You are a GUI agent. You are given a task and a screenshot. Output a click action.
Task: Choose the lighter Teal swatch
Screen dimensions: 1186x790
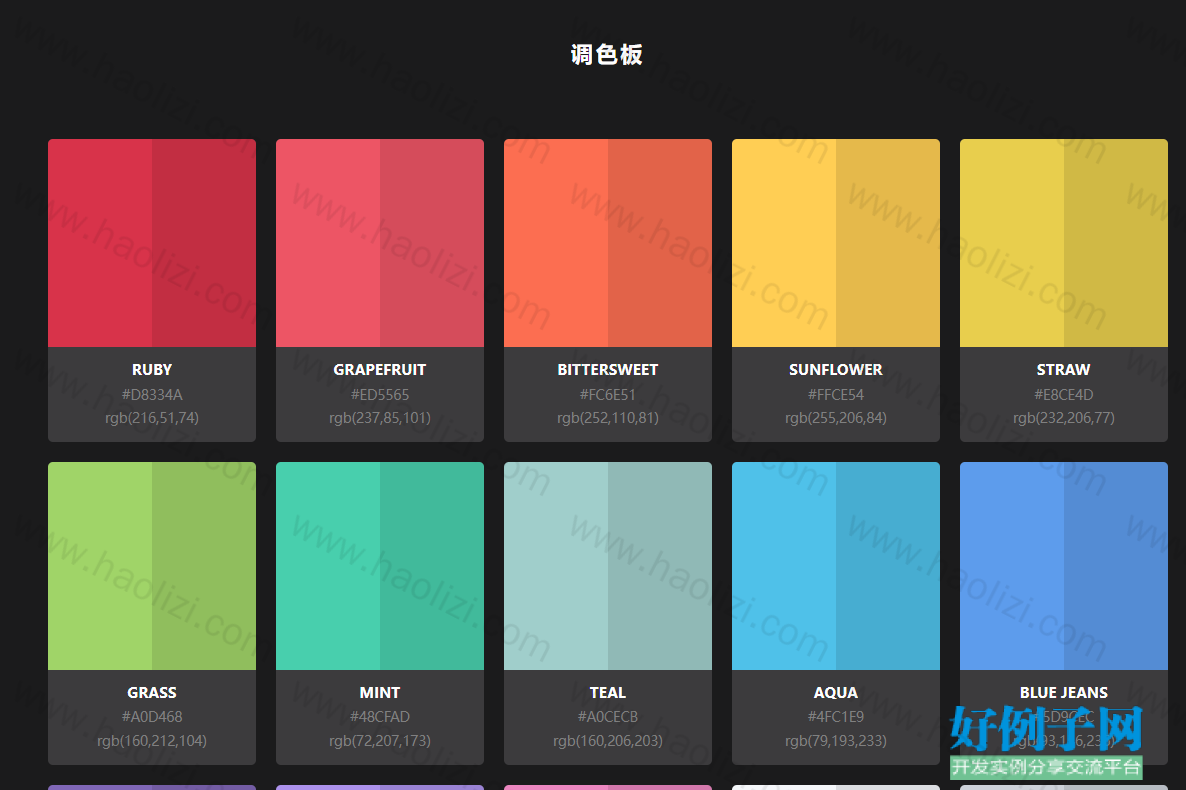[556, 566]
